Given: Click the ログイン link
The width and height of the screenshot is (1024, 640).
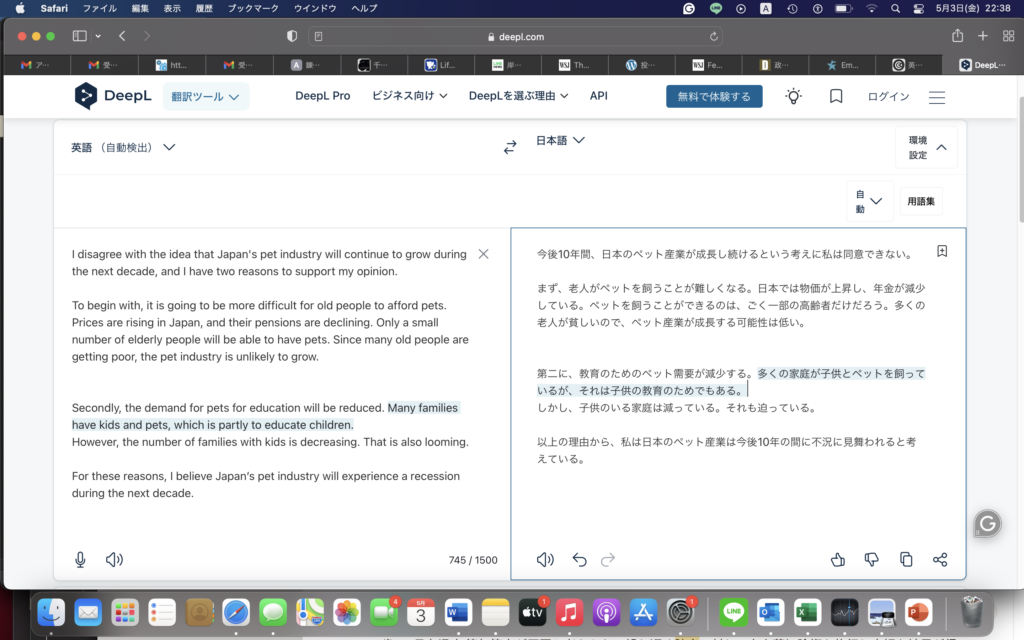Looking at the screenshot, I should pyautogui.click(x=888, y=97).
